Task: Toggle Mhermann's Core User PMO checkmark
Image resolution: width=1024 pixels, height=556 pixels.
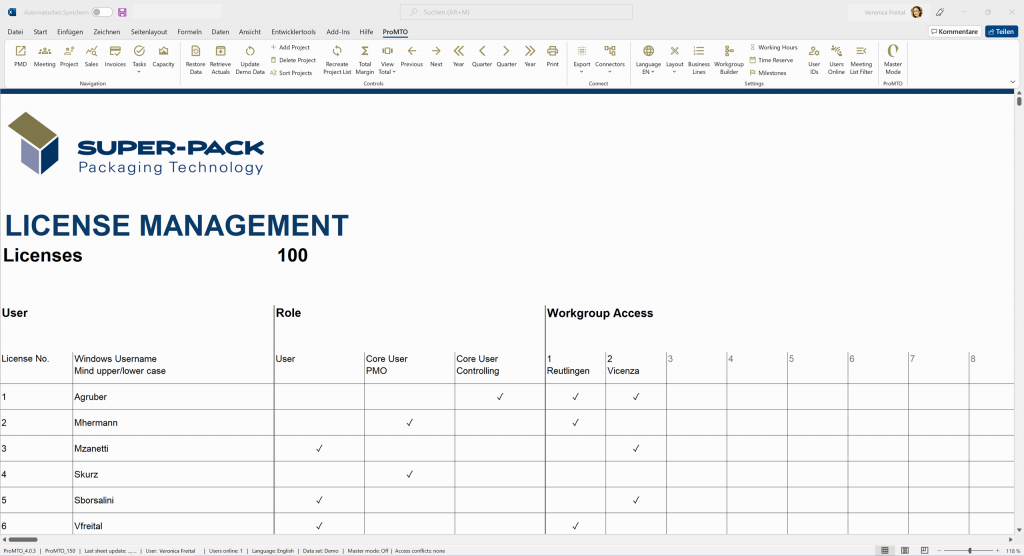Action: (x=409, y=423)
